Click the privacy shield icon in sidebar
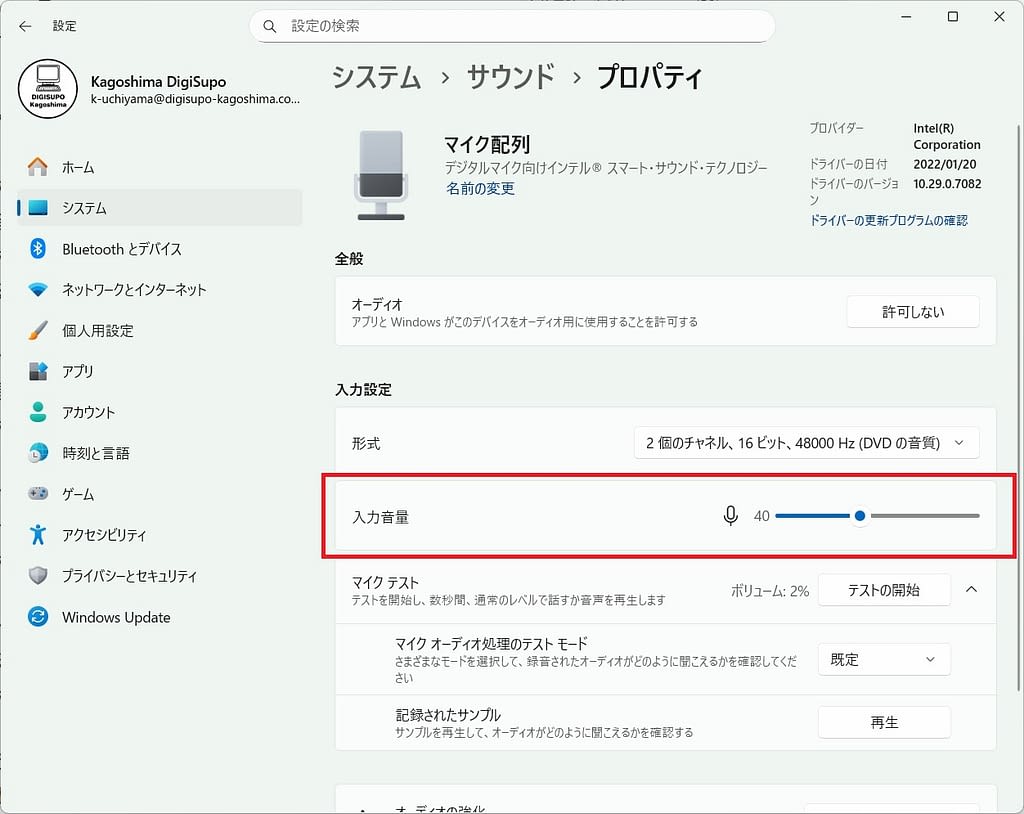Image resolution: width=1024 pixels, height=814 pixels. [38, 576]
